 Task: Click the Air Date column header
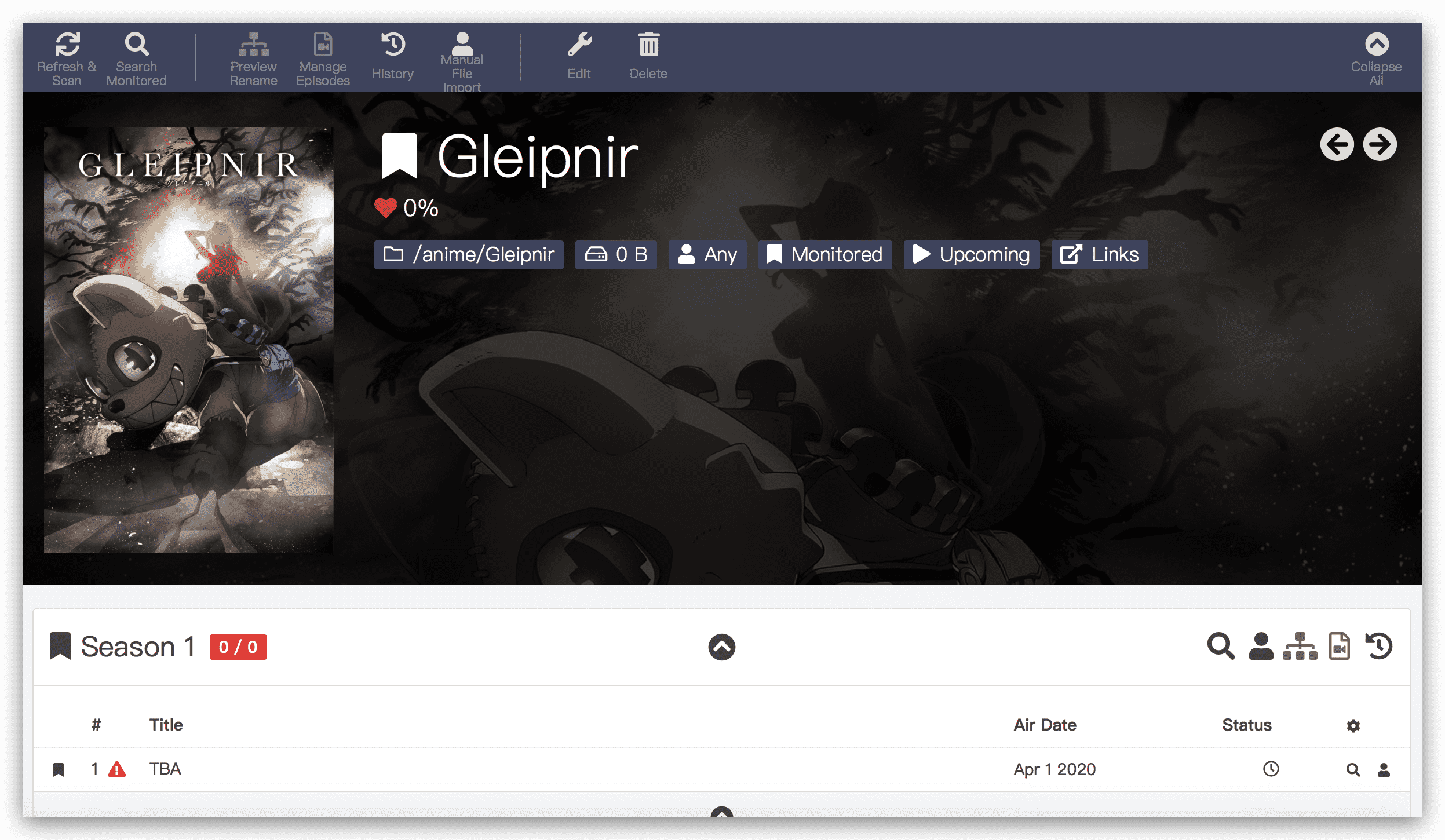click(x=1045, y=725)
